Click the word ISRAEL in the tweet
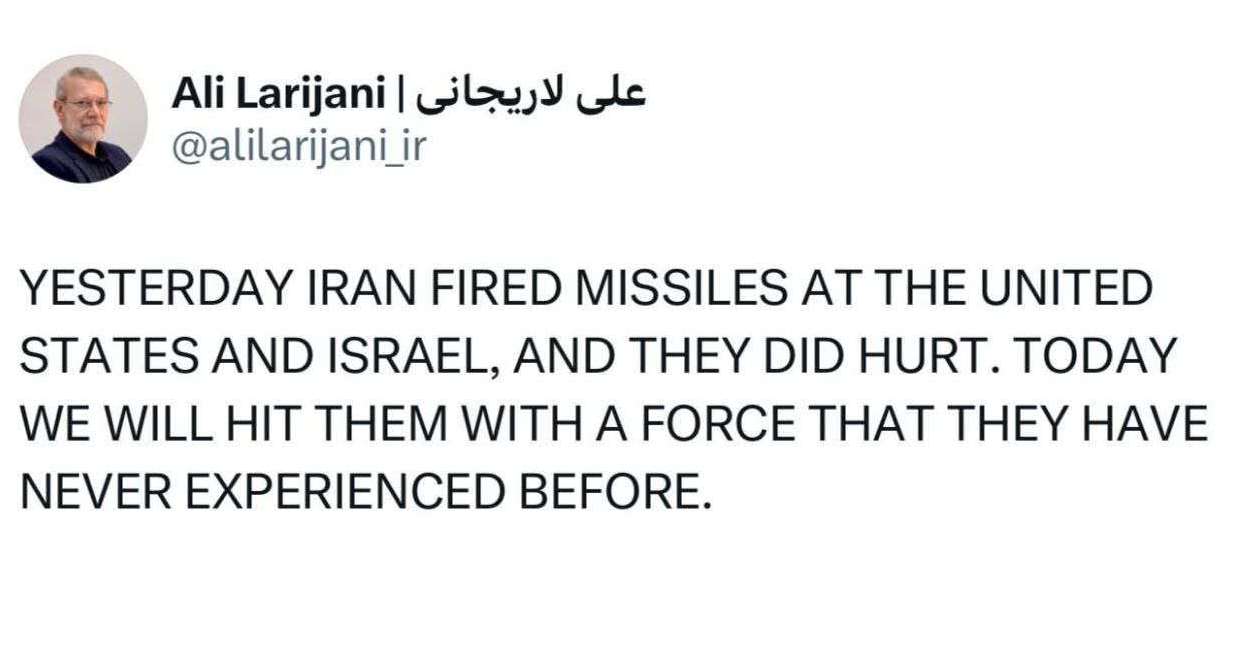Screen dimensions: 1246x661 click(x=416, y=356)
